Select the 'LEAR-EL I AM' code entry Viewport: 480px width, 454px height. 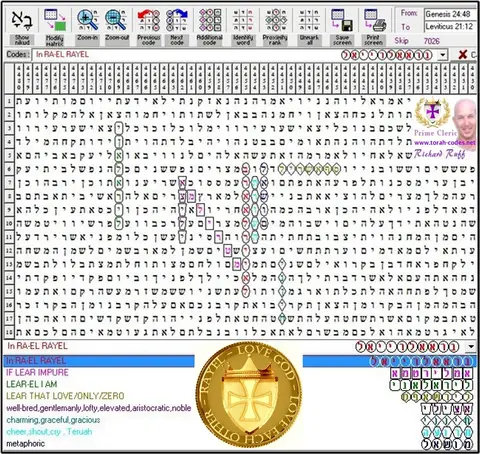coord(32,384)
